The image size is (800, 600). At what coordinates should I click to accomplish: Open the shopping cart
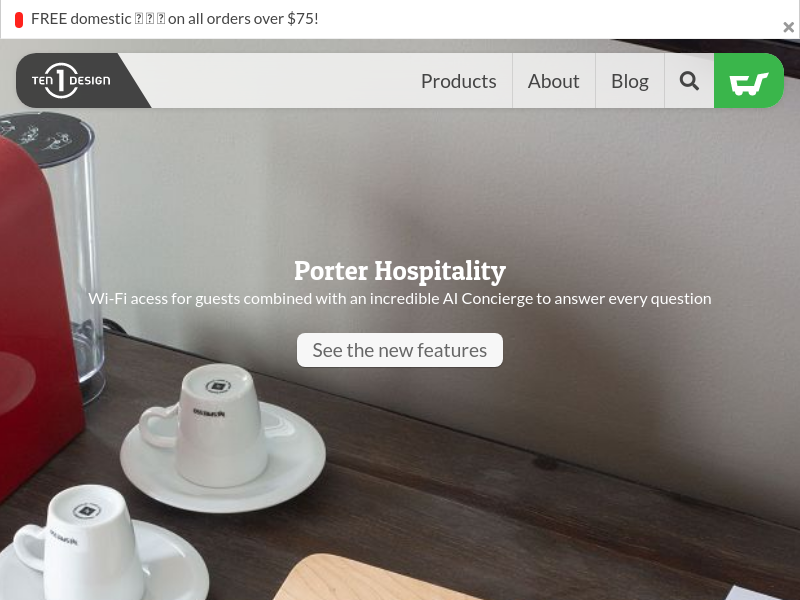tap(748, 81)
